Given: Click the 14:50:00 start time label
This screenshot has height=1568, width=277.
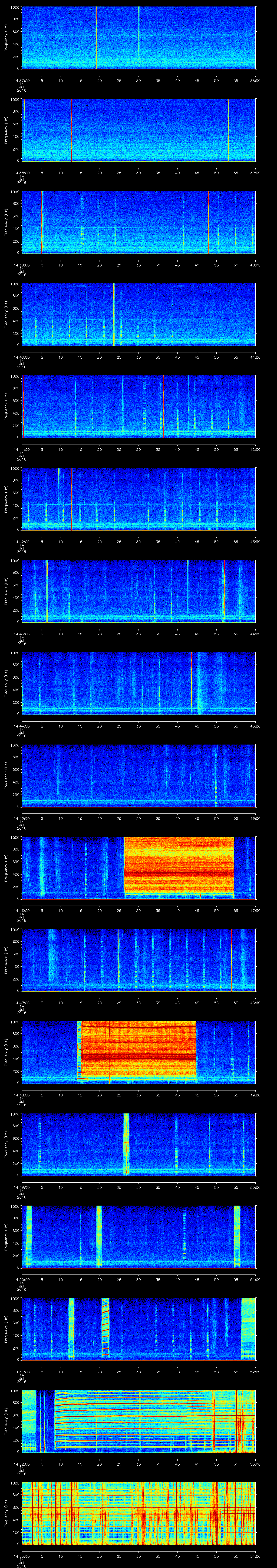Looking at the screenshot, I should click(22, 1279).
